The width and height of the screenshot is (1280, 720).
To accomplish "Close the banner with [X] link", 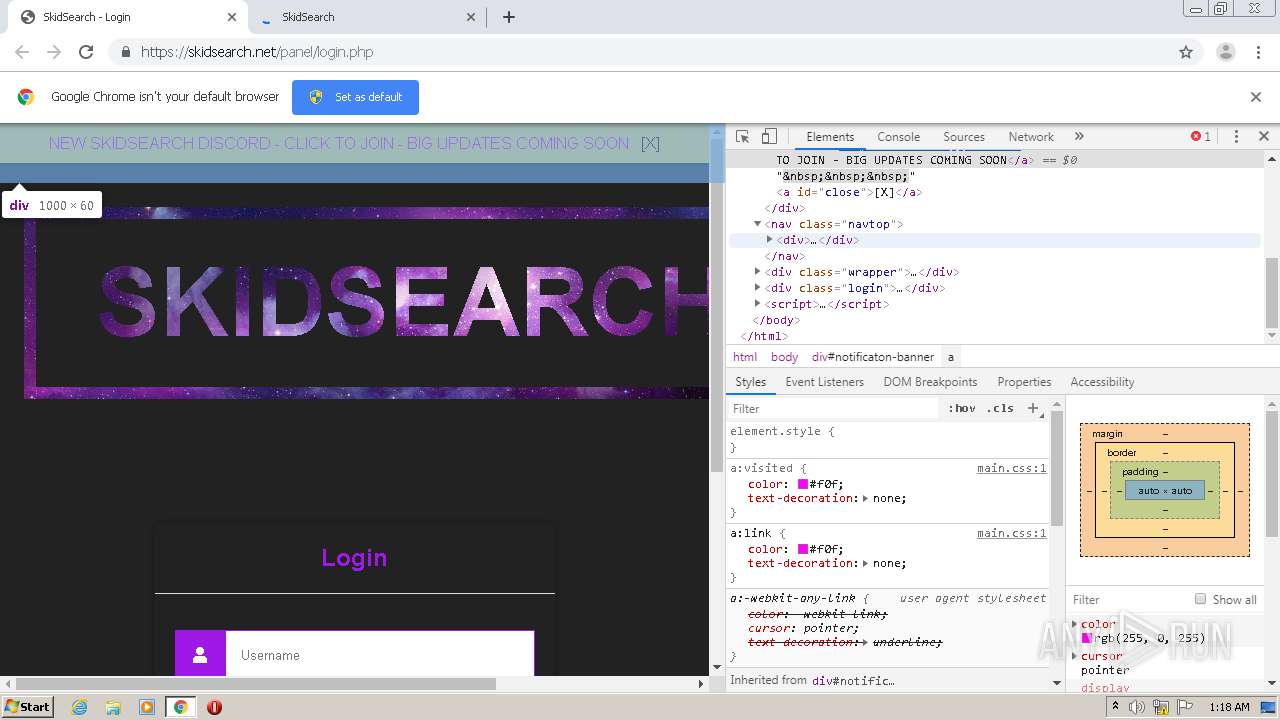I will (x=650, y=143).
